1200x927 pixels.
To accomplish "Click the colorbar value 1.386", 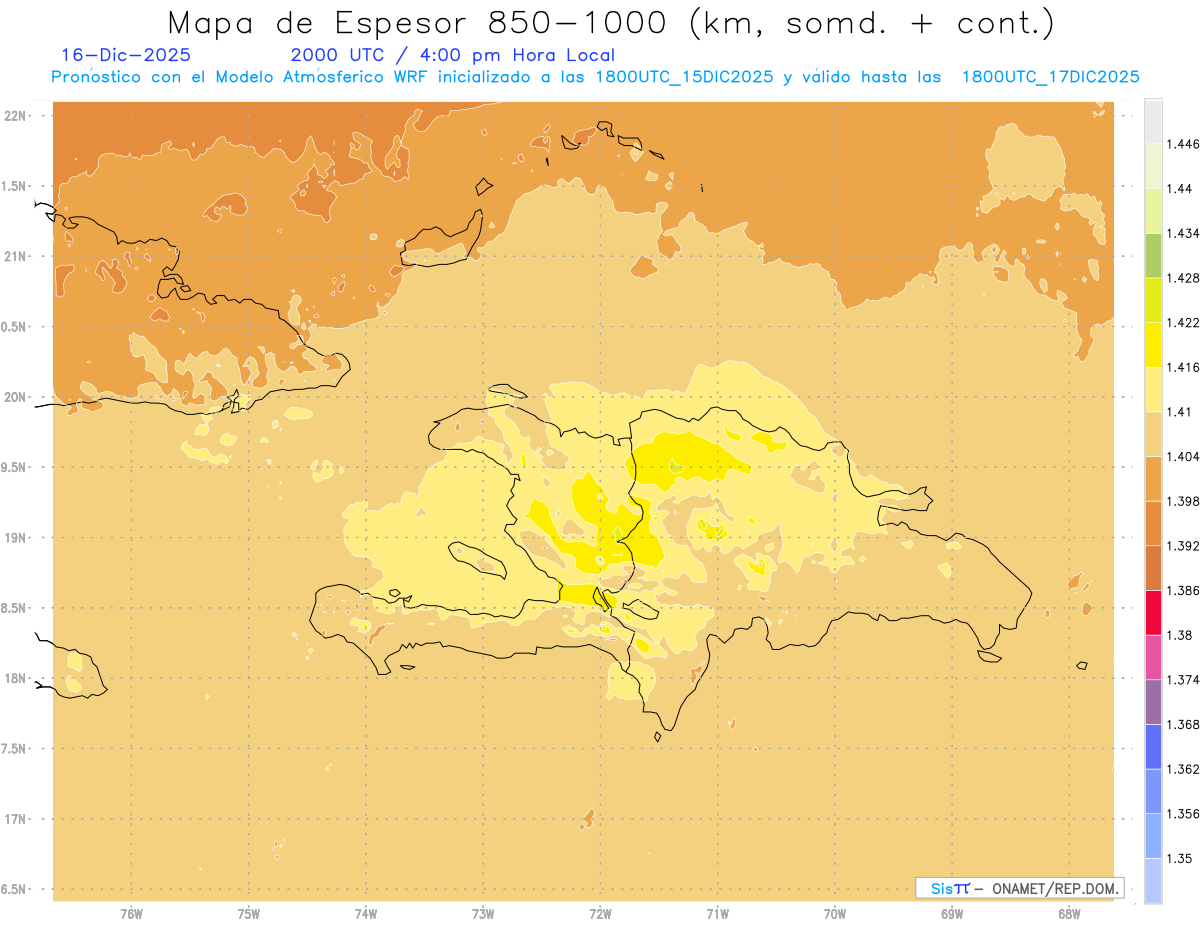I will coord(1183,591).
